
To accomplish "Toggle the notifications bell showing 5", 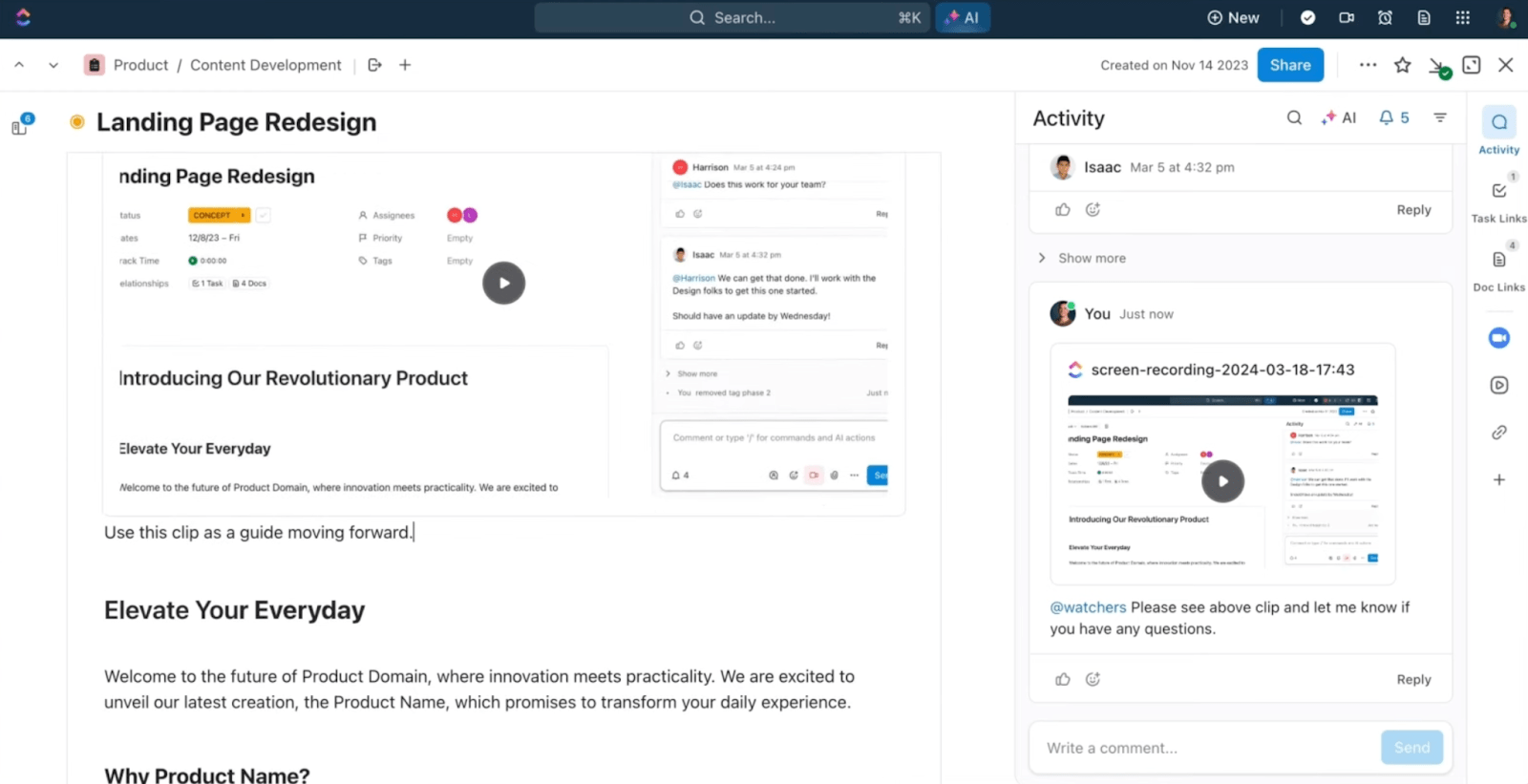I will pyautogui.click(x=1393, y=117).
